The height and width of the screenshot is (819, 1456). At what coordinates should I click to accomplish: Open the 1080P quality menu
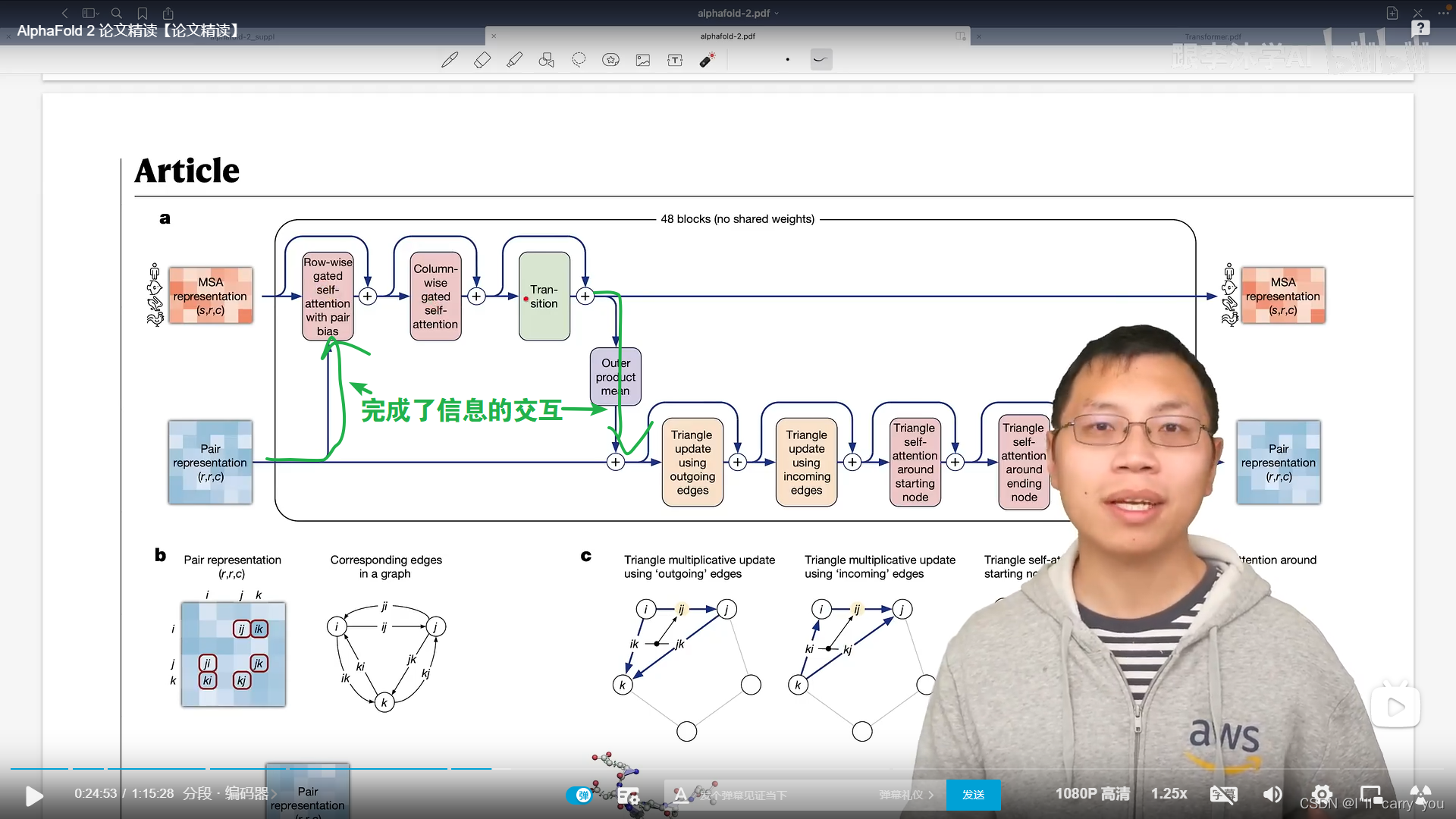coord(1092,793)
